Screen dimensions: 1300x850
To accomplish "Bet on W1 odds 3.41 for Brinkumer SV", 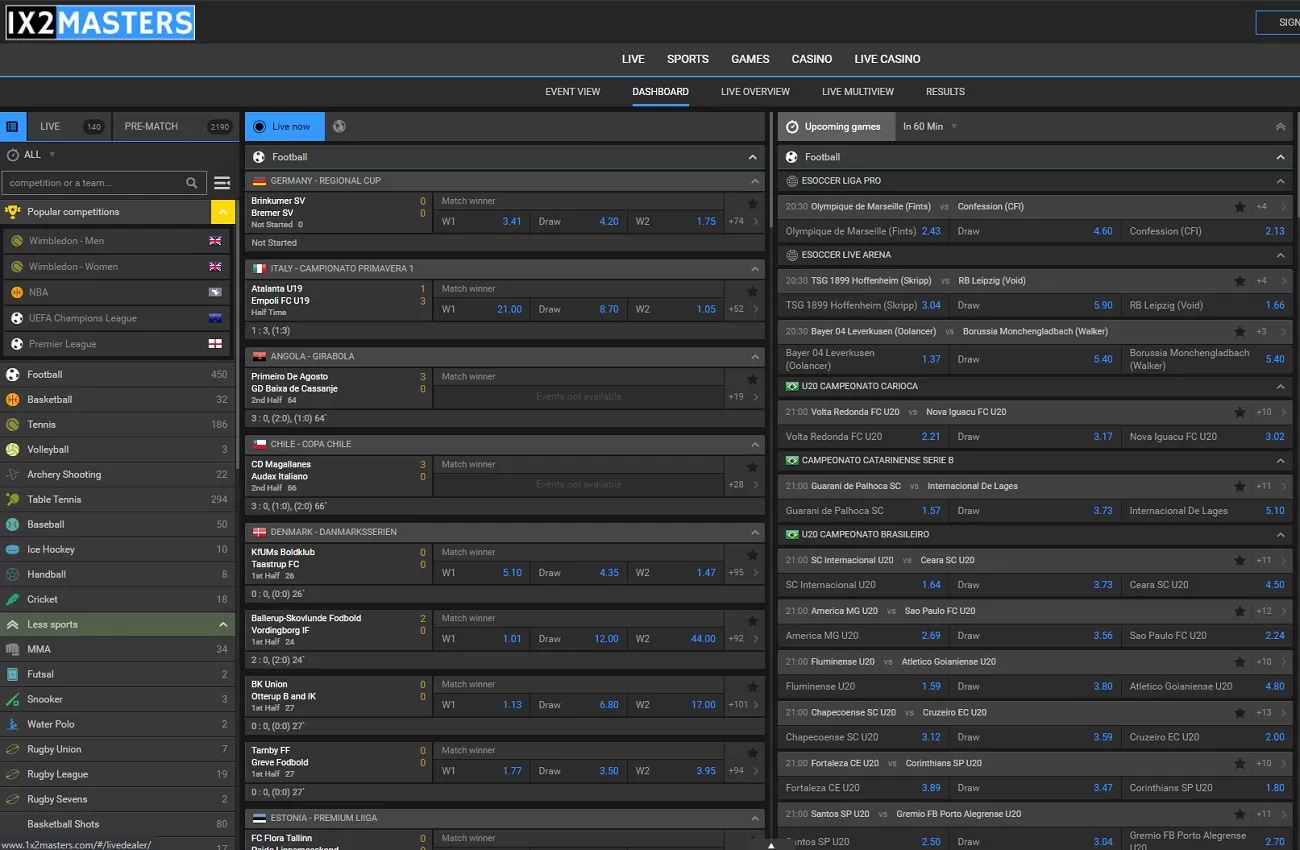I will tap(484, 222).
